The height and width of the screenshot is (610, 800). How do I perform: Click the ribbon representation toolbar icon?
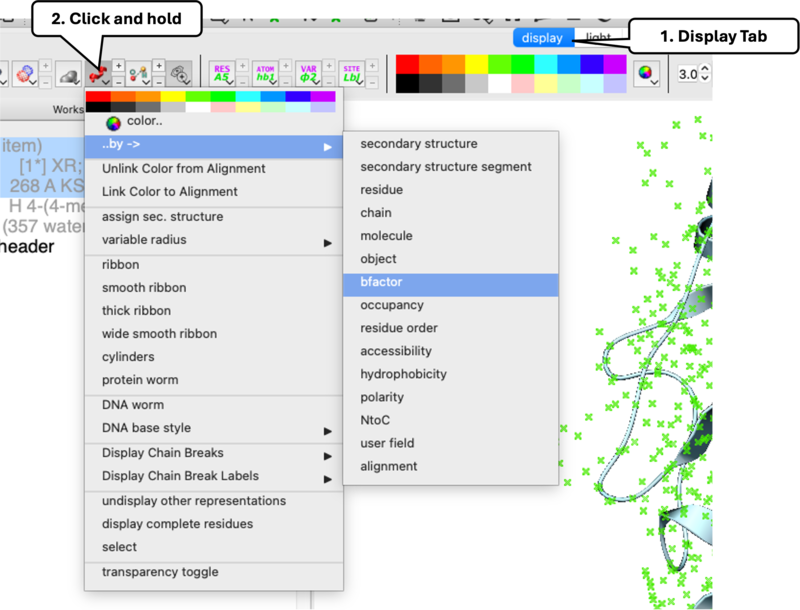pyautogui.click(x=98, y=74)
